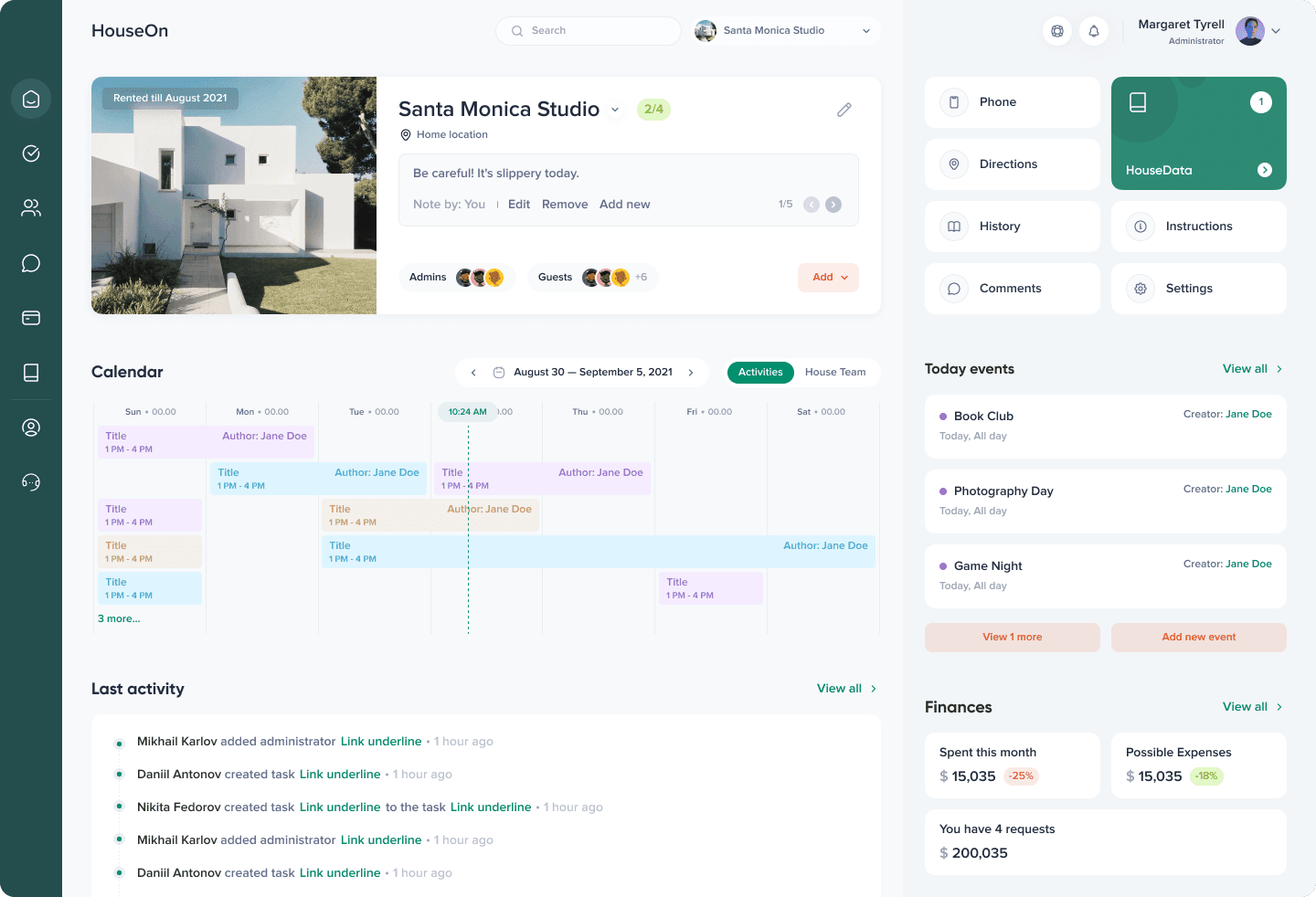This screenshot has height=897, width=1316.
Task: Click the Home location pin icon
Action: click(406, 135)
